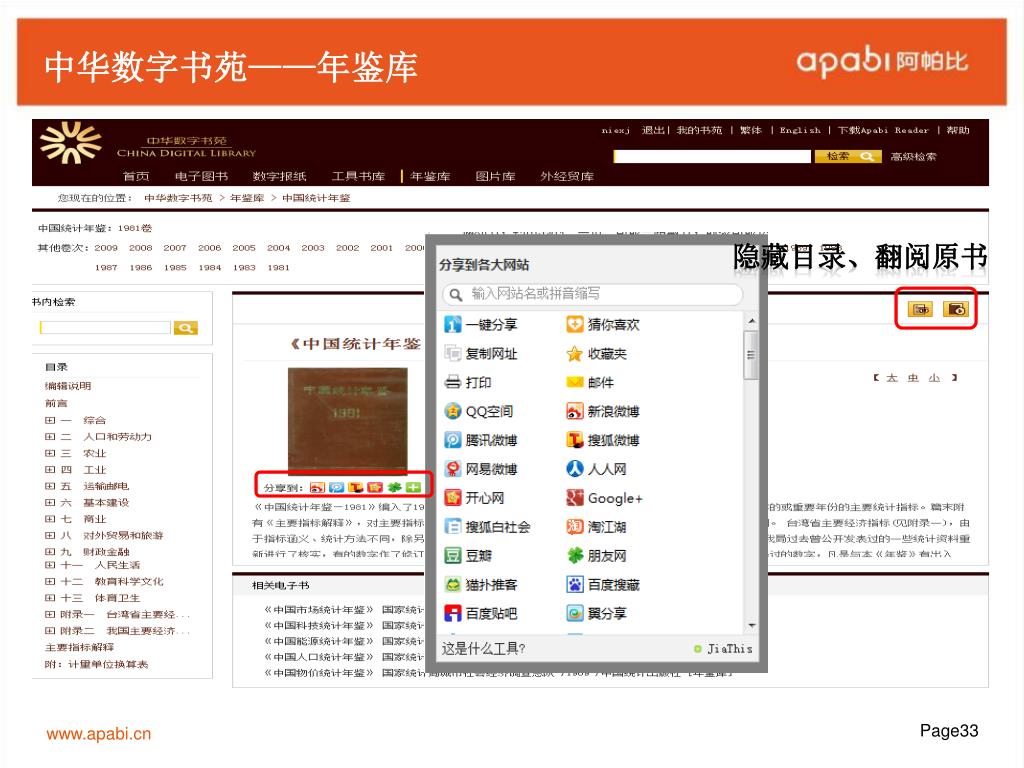Click 猜你喜欢 in share popup

coord(603,325)
